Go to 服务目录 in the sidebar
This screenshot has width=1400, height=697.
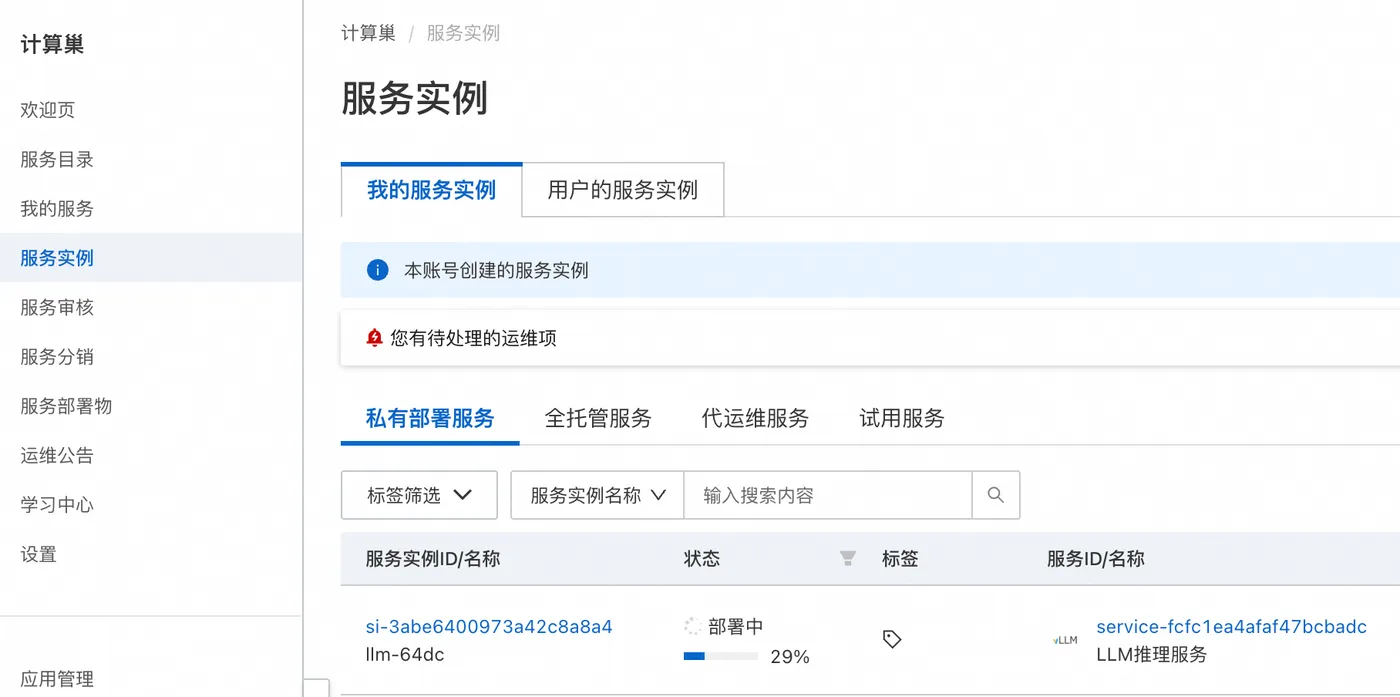tap(57, 159)
